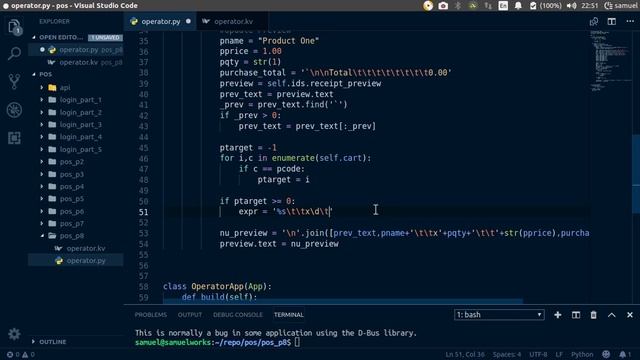This screenshot has height=360, width=640.
Task: Open notifications bell in status bar
Action: [x=624, y=354]
